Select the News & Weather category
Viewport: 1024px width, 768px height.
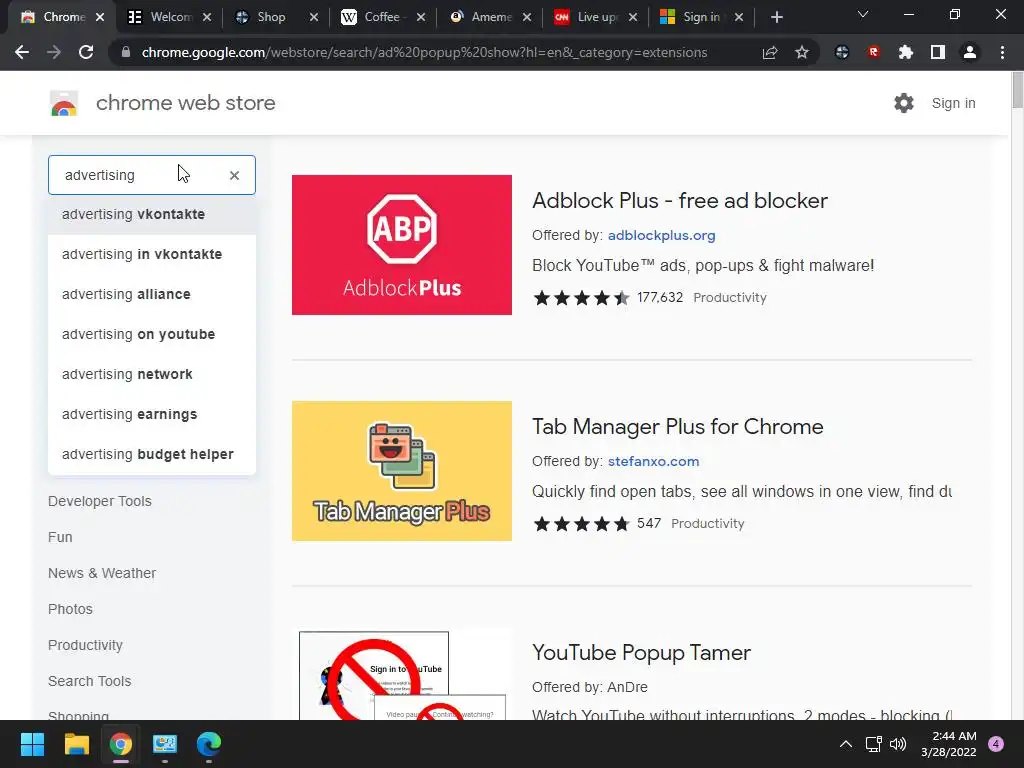point(102,573)
